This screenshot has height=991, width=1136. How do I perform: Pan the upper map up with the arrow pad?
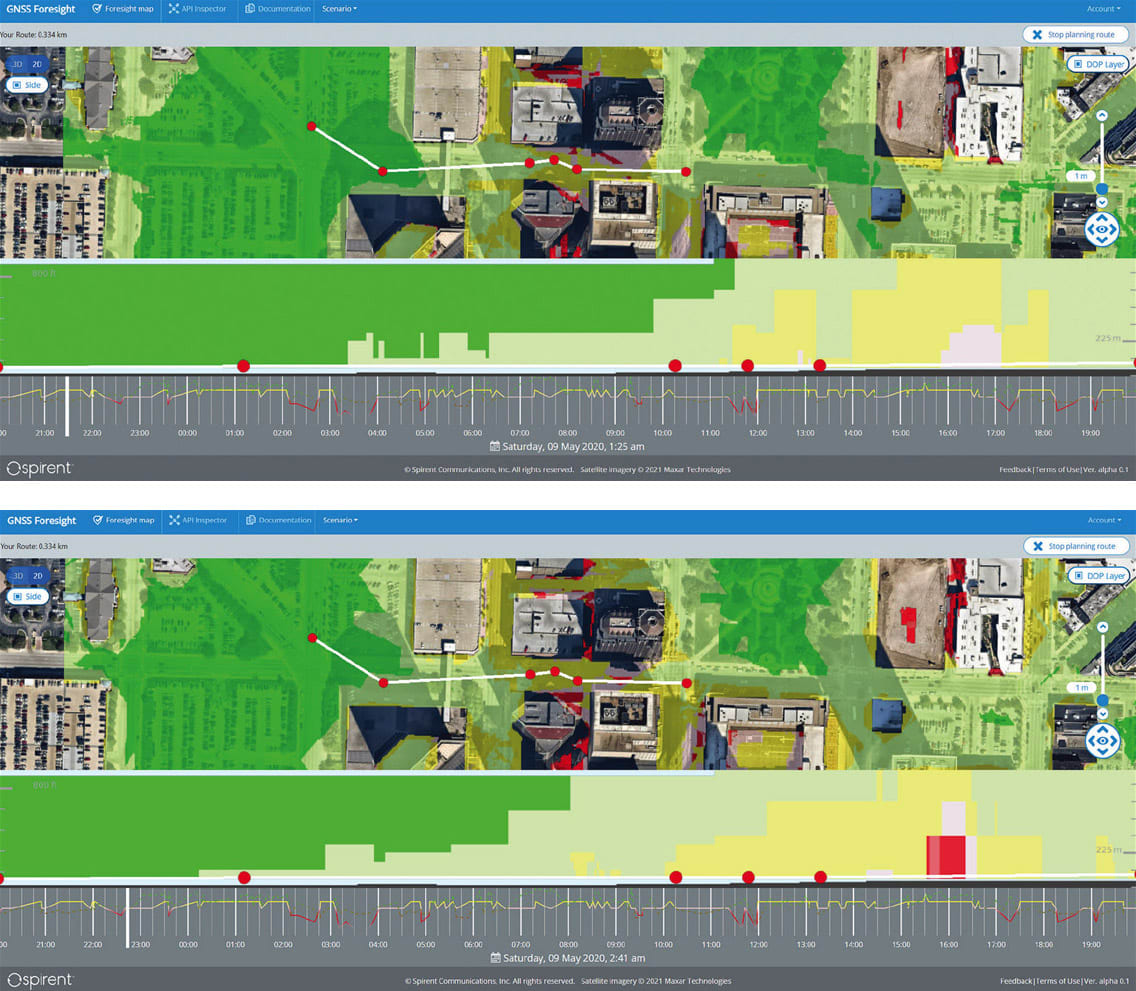pyautogui.click(x=1102, y=218)
